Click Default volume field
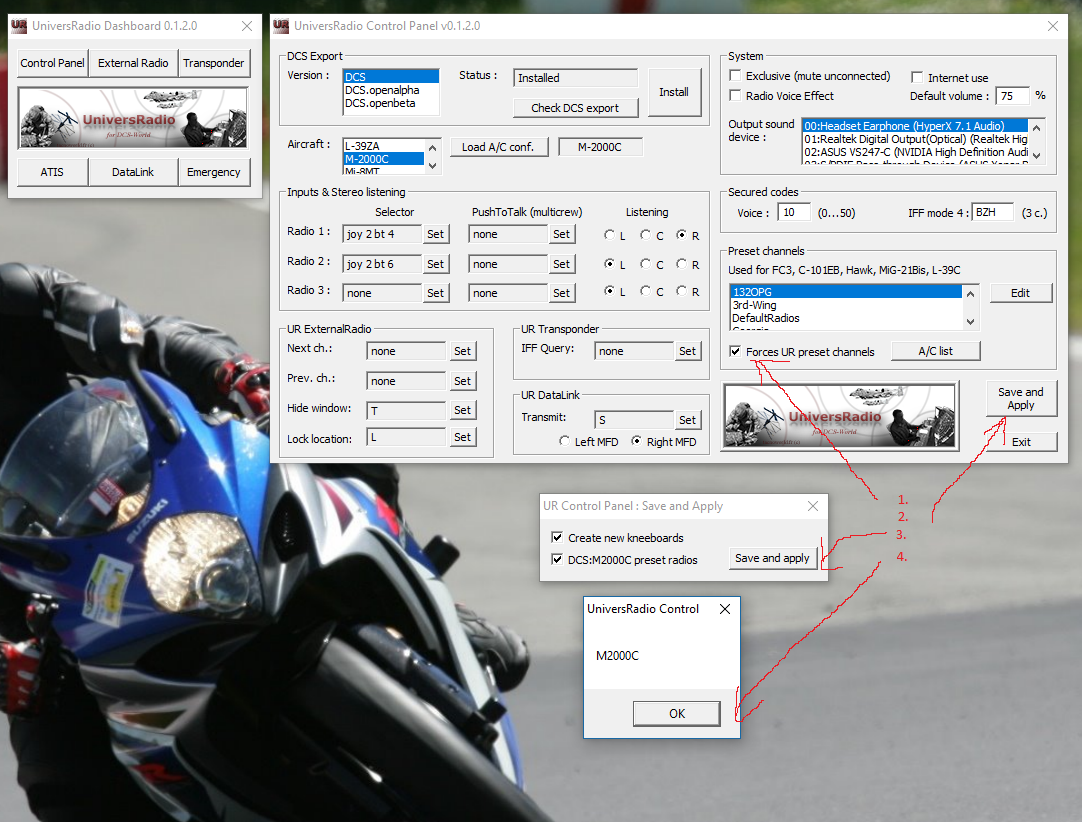 (x=1013, y=96)
